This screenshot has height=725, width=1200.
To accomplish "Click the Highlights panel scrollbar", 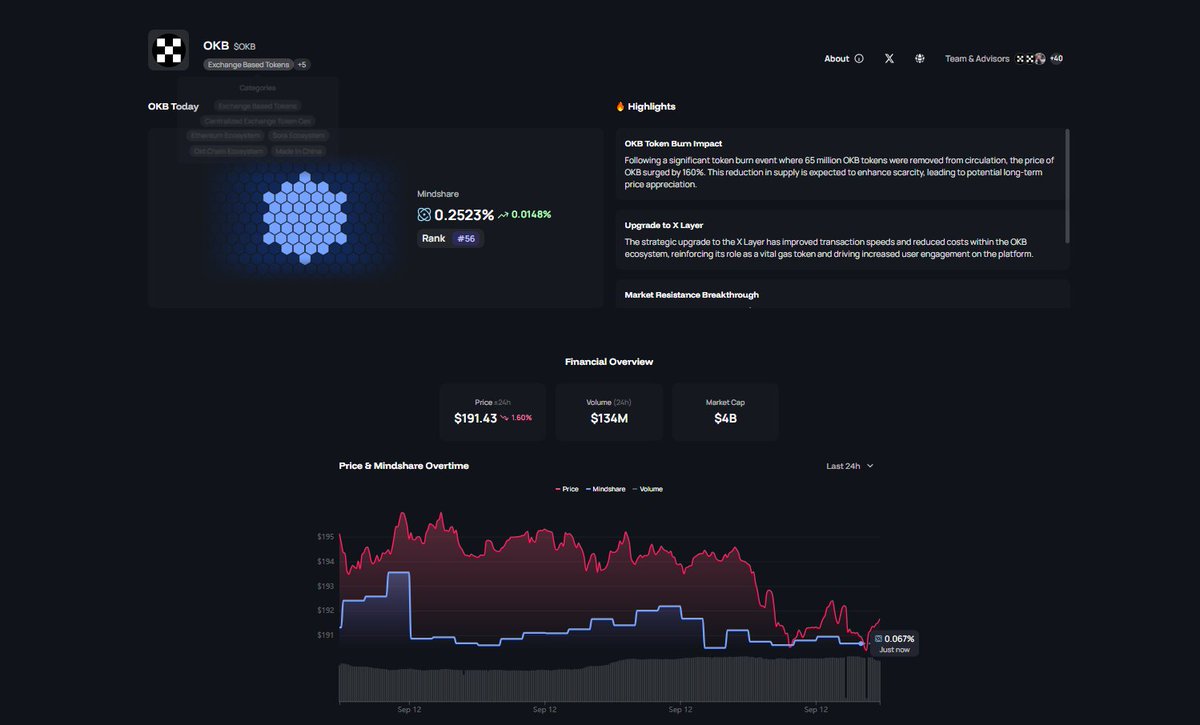I will click(x=1067, y=185).
